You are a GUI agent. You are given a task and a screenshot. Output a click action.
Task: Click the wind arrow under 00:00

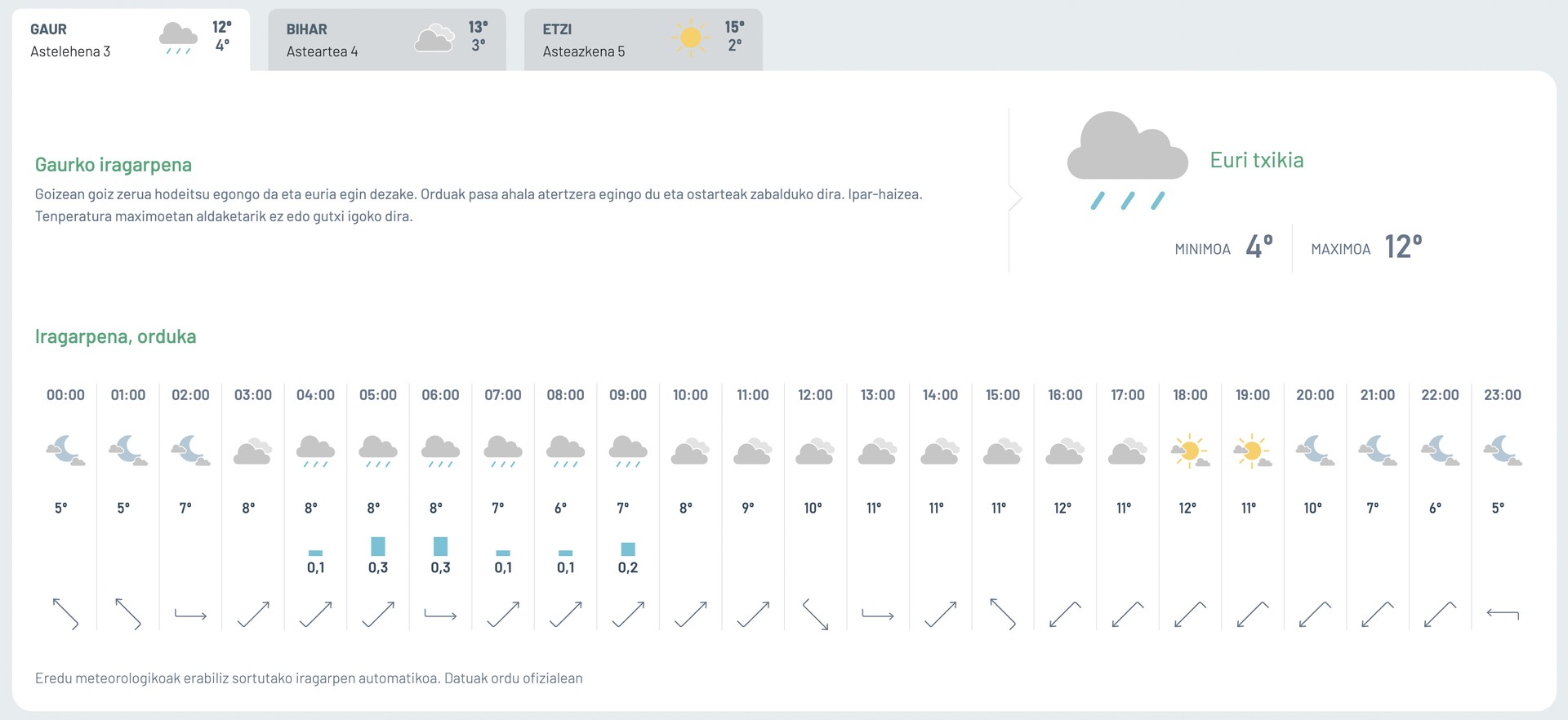point(65,614)
